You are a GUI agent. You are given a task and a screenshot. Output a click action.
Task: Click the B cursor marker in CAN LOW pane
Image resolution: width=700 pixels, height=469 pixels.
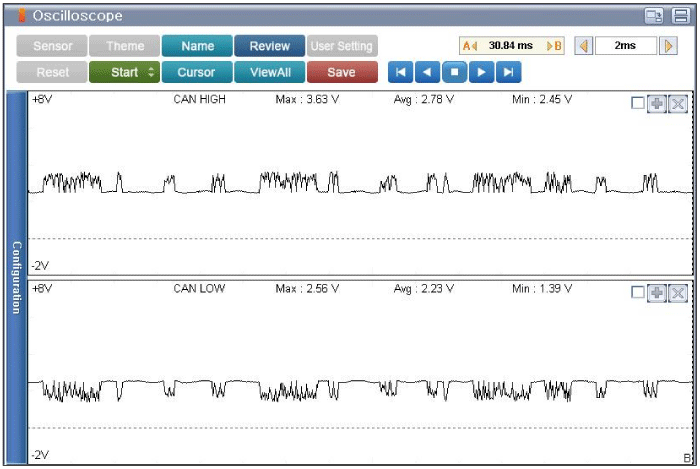coord(687,458)
